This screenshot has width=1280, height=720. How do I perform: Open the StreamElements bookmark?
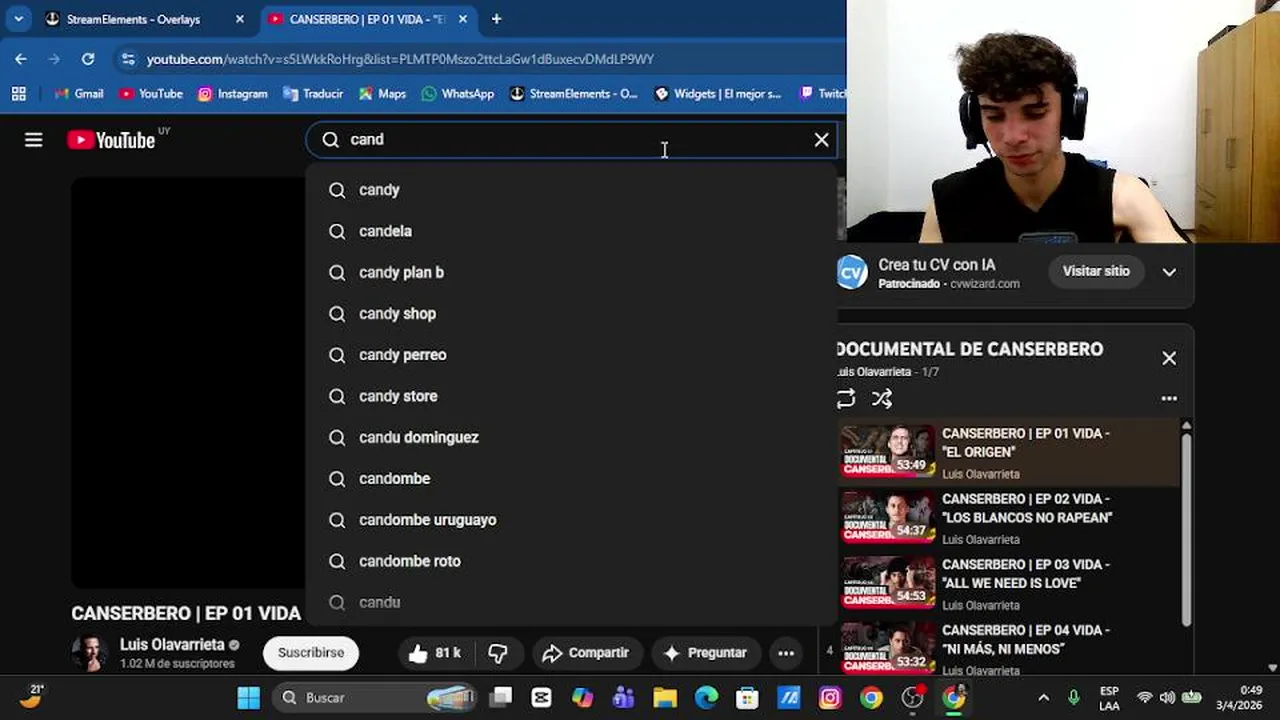pyautogui.click(x=573, y=94)
